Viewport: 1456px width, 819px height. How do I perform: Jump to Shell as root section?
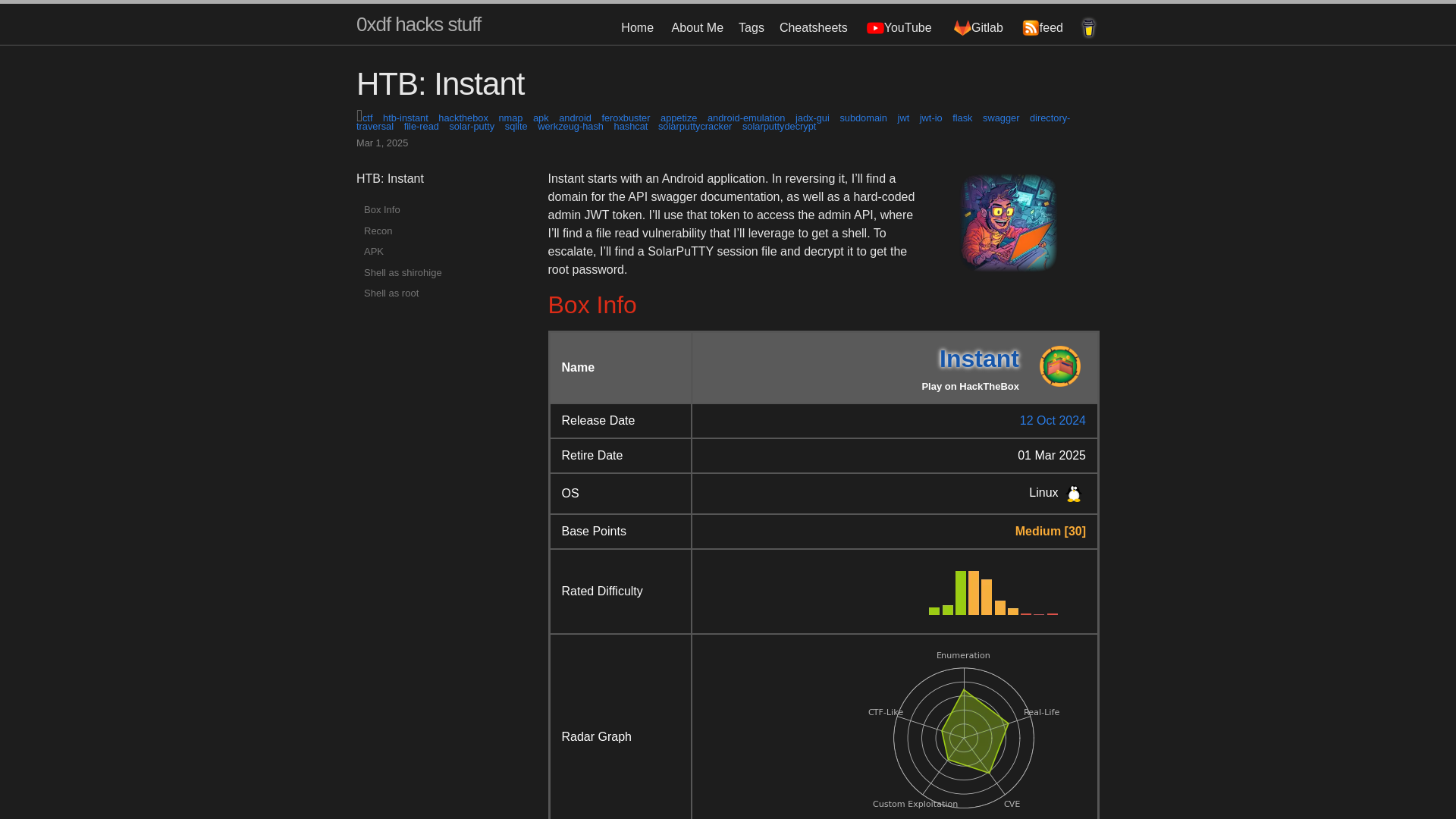tap(391, 293)
